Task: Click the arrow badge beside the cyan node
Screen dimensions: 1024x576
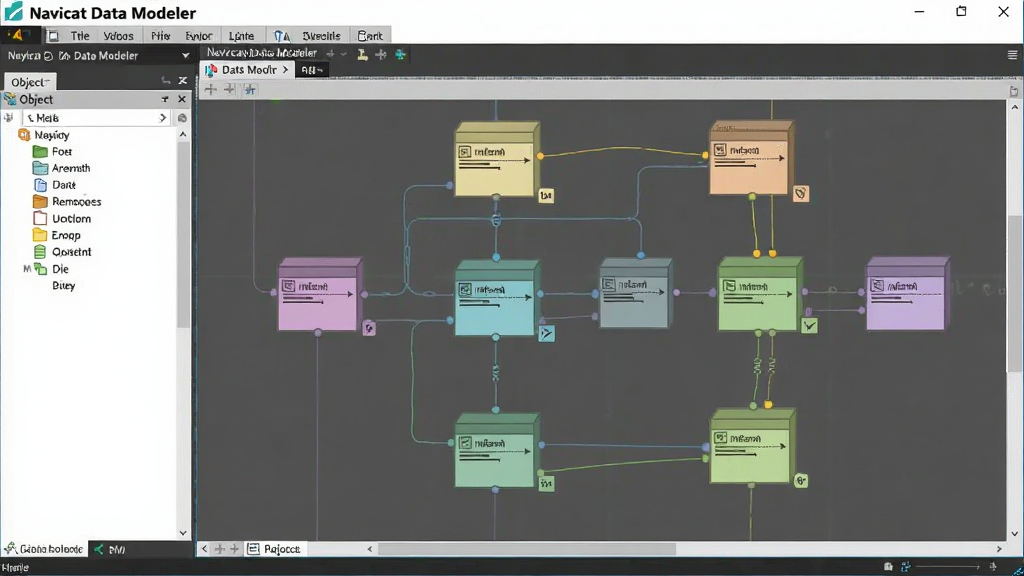Action: [547, 334]
